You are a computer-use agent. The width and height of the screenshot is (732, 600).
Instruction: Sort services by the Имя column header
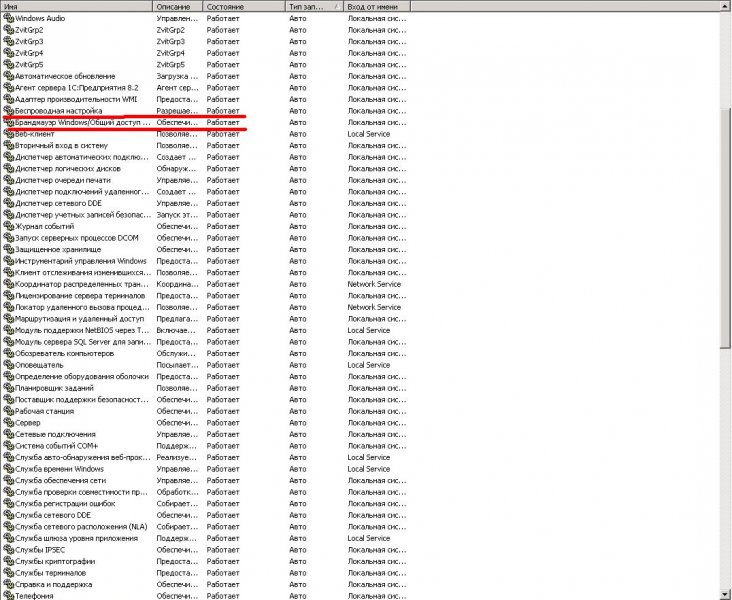[75, 6]
